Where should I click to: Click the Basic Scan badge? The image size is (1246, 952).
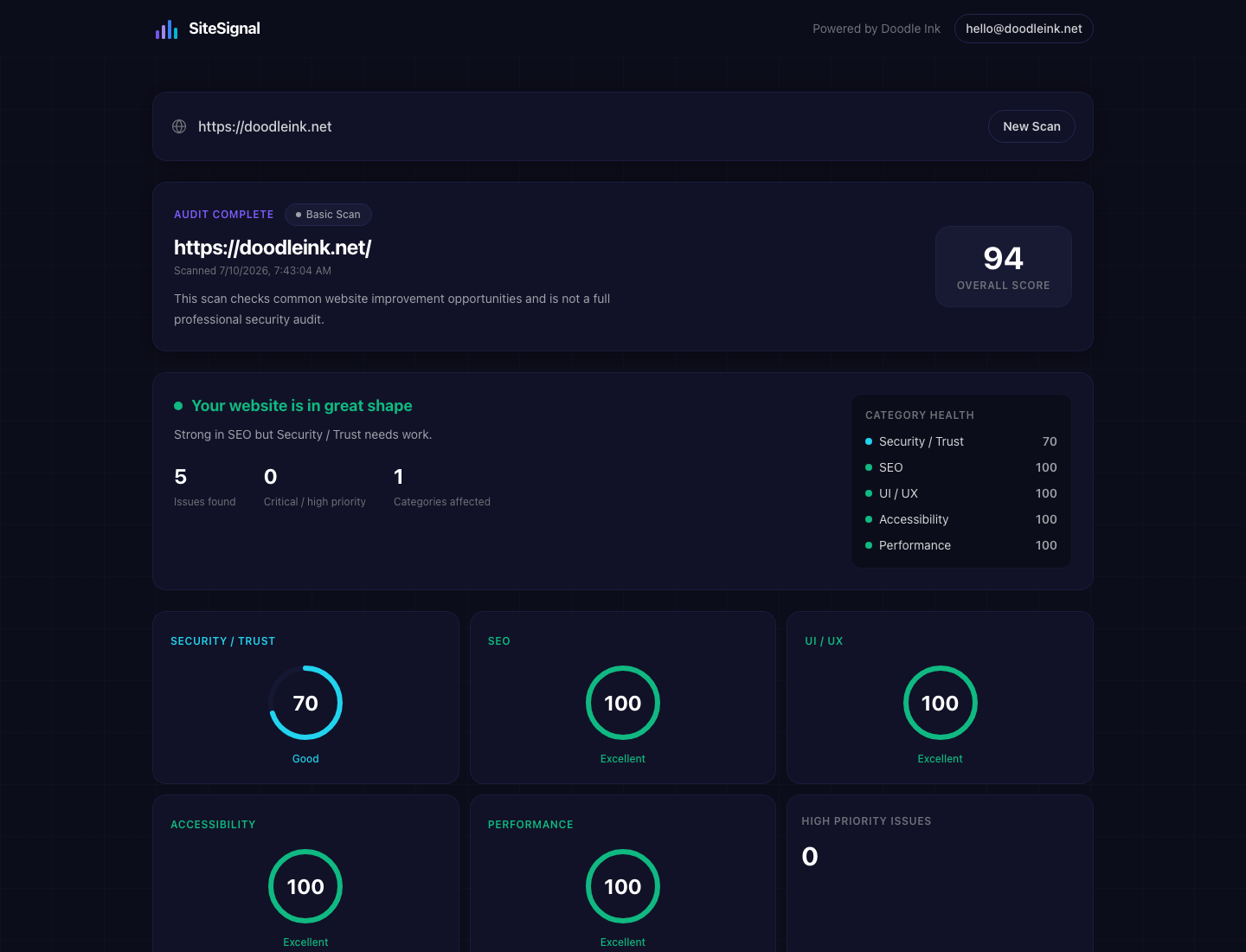[x=328, y=215]
